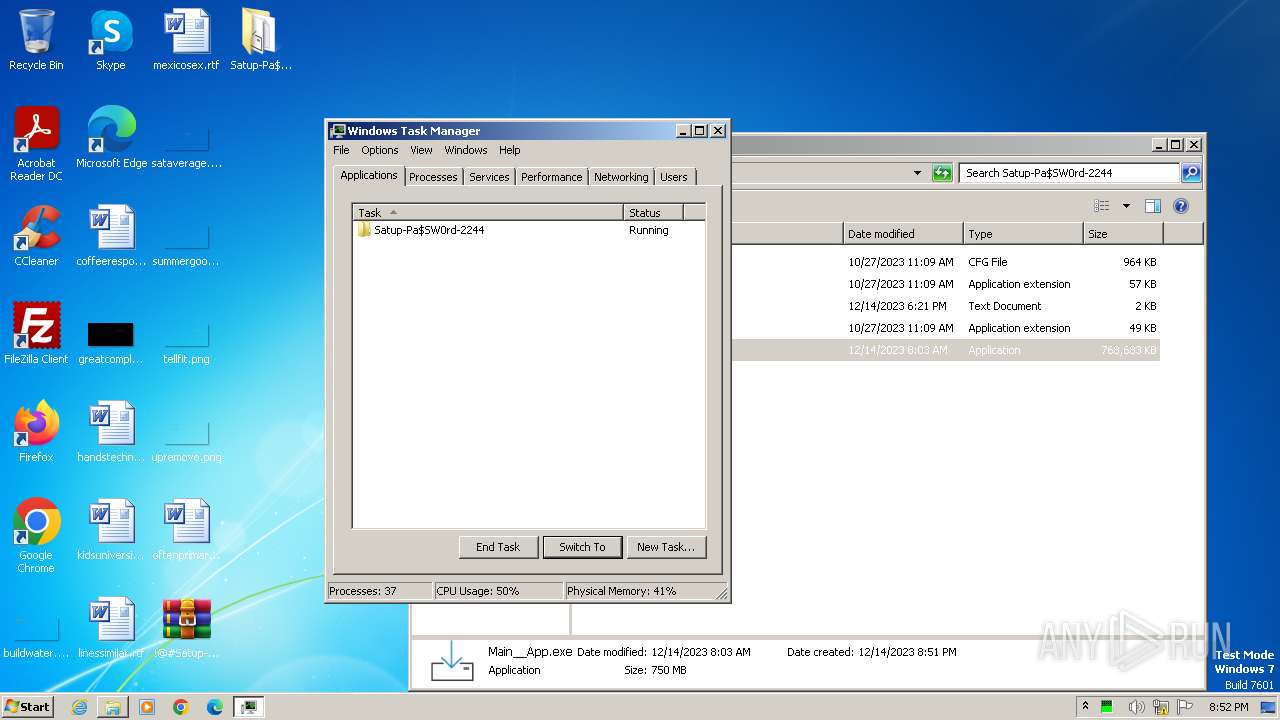This screenshot has width=1280, height=720.
Task: Expand the Explorer address bar dropdown arrow
Action: pos(917,173)
